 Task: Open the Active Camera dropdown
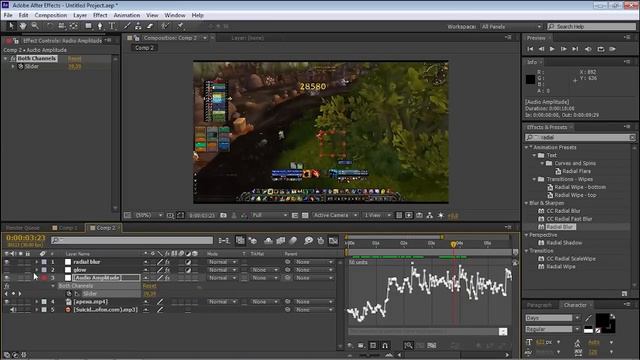335,215
